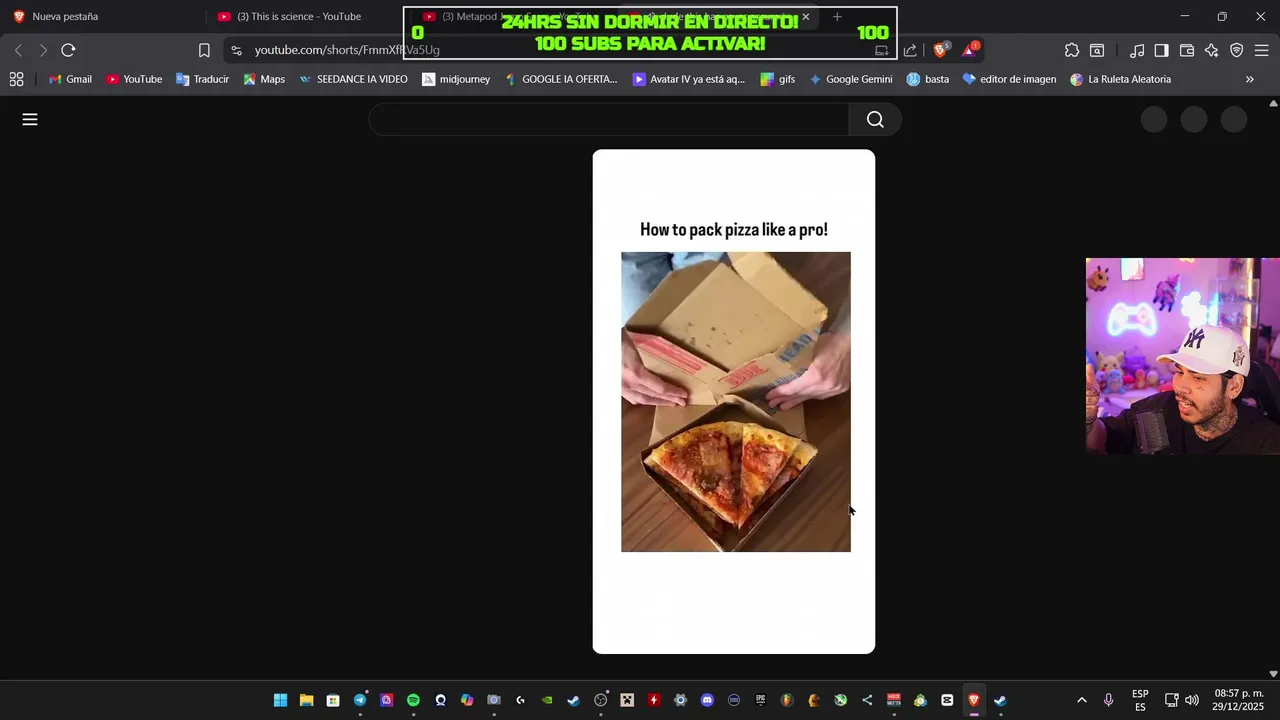Open the editor de imagen bookmark

click(x=1009, y=79)
